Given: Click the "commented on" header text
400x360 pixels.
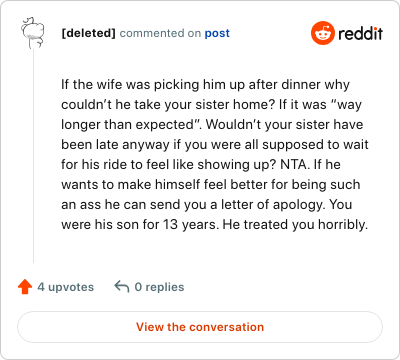Looking at the screenshot, I should [x=160, y=33].
